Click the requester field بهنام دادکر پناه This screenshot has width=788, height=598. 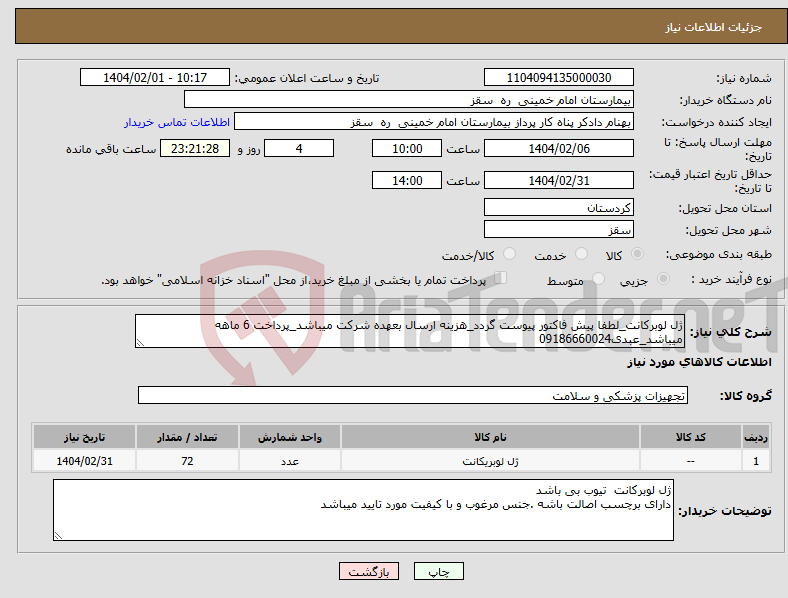click(434, 122)
